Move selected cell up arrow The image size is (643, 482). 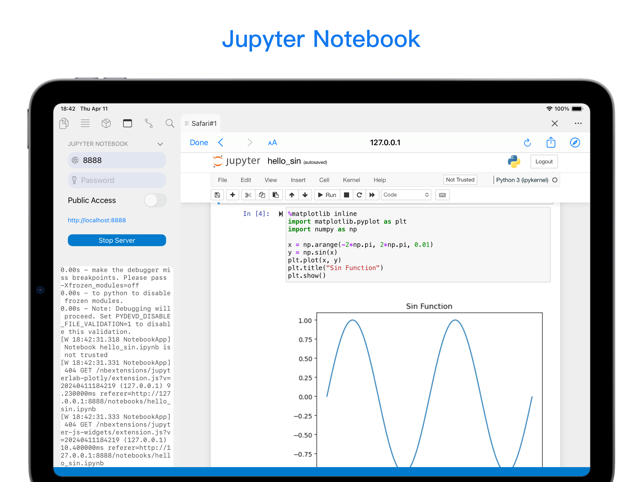[x=292, y=195]
